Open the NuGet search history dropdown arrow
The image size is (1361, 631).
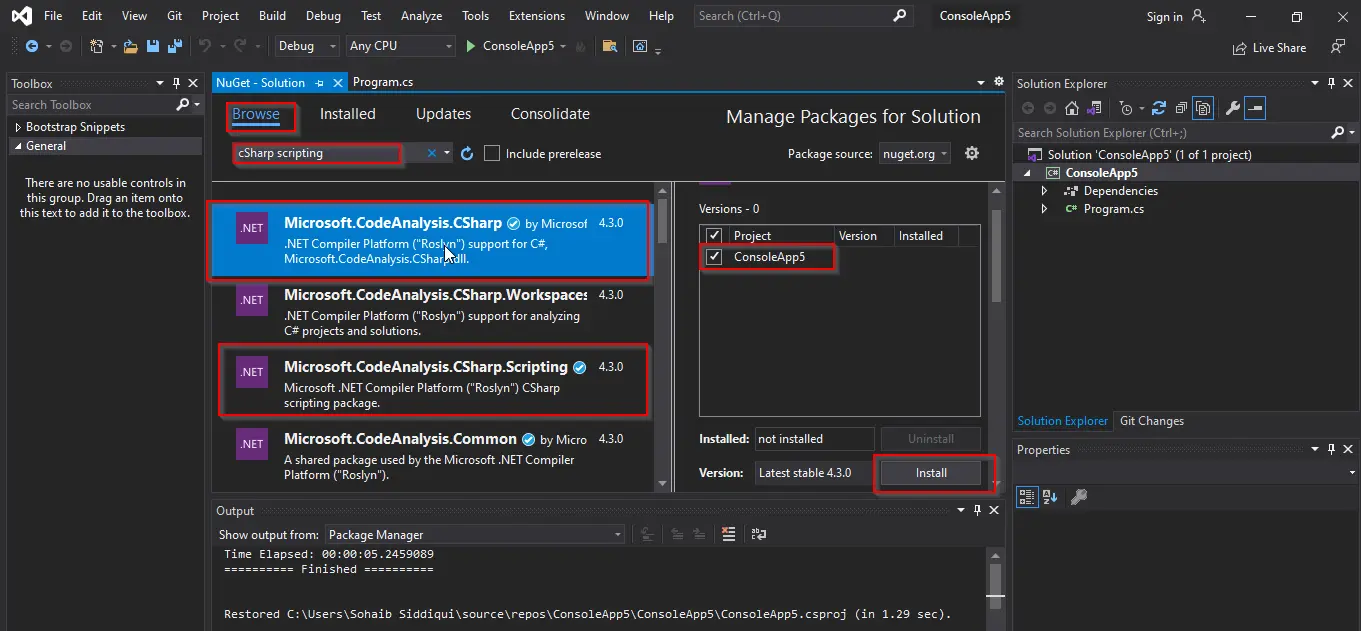tap(447, 153)
